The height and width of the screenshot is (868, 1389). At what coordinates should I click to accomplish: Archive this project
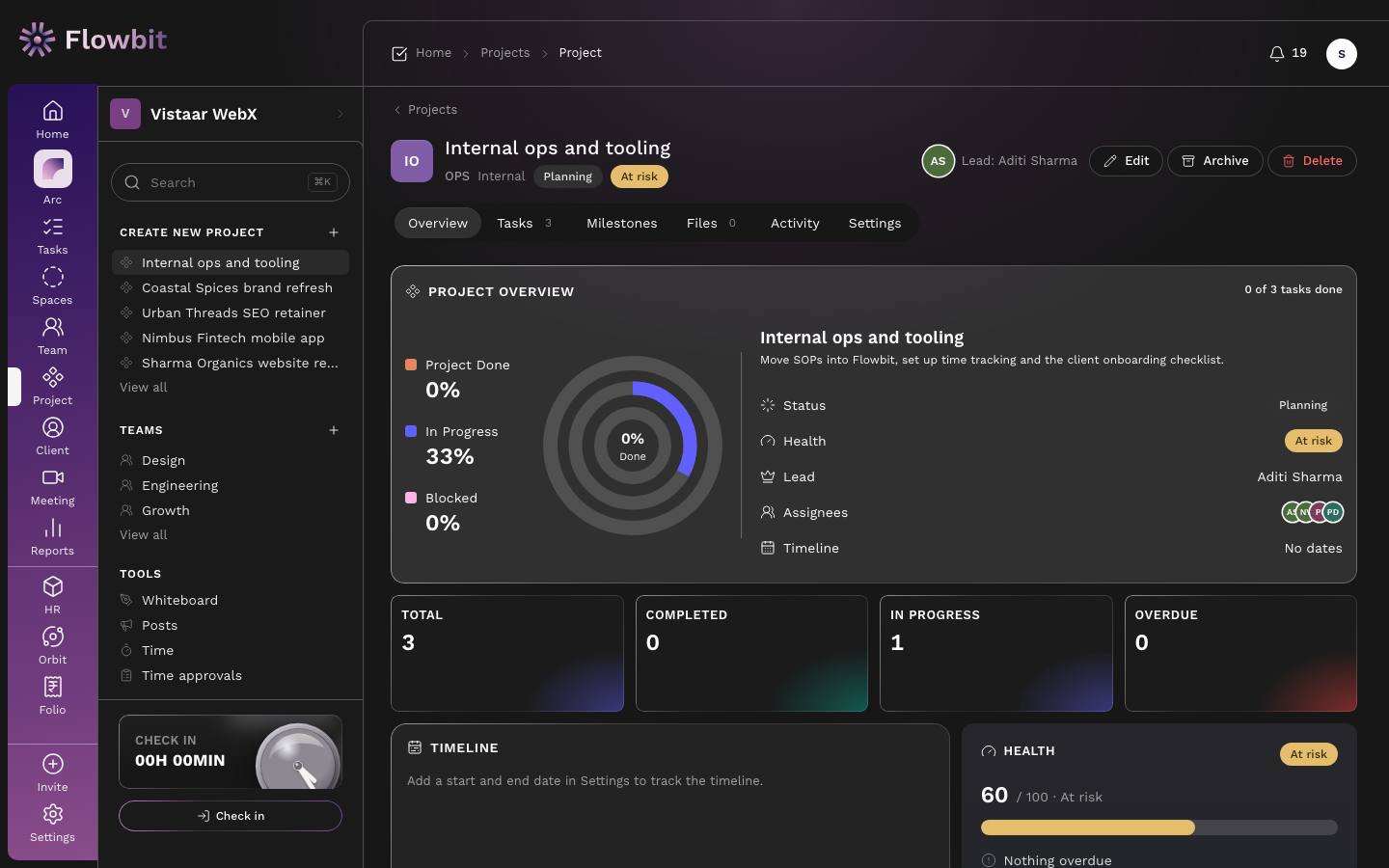point(1214,161)
